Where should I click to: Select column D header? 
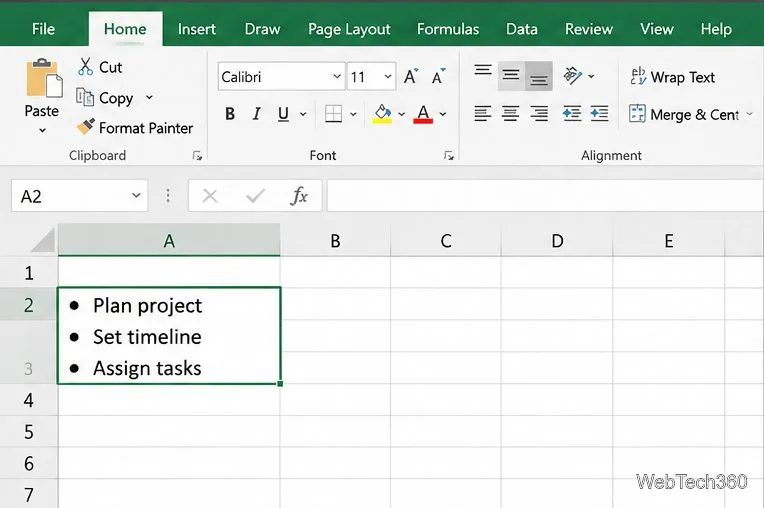click(x=557, y=240)
